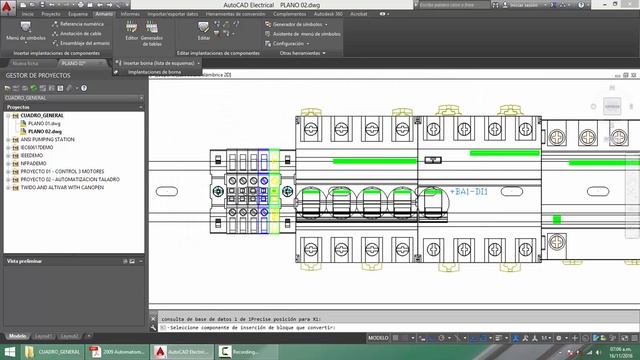Open Importar/exportar datos ribbon tab
Viewport: 640px width, 360px height.
pos(173,14)
